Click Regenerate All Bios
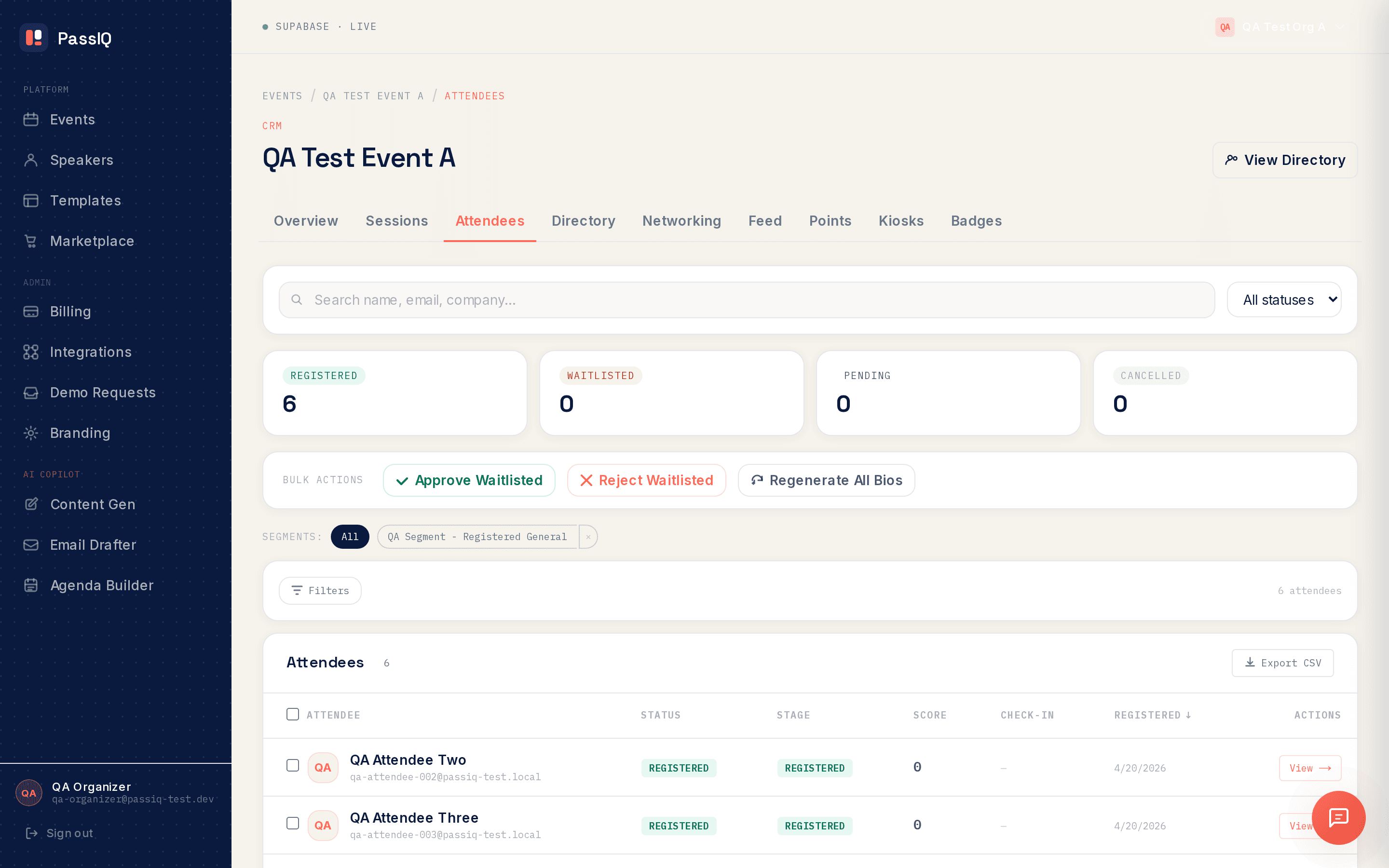1389x868 pixels. pyautogui.click(x=826, y=480)
